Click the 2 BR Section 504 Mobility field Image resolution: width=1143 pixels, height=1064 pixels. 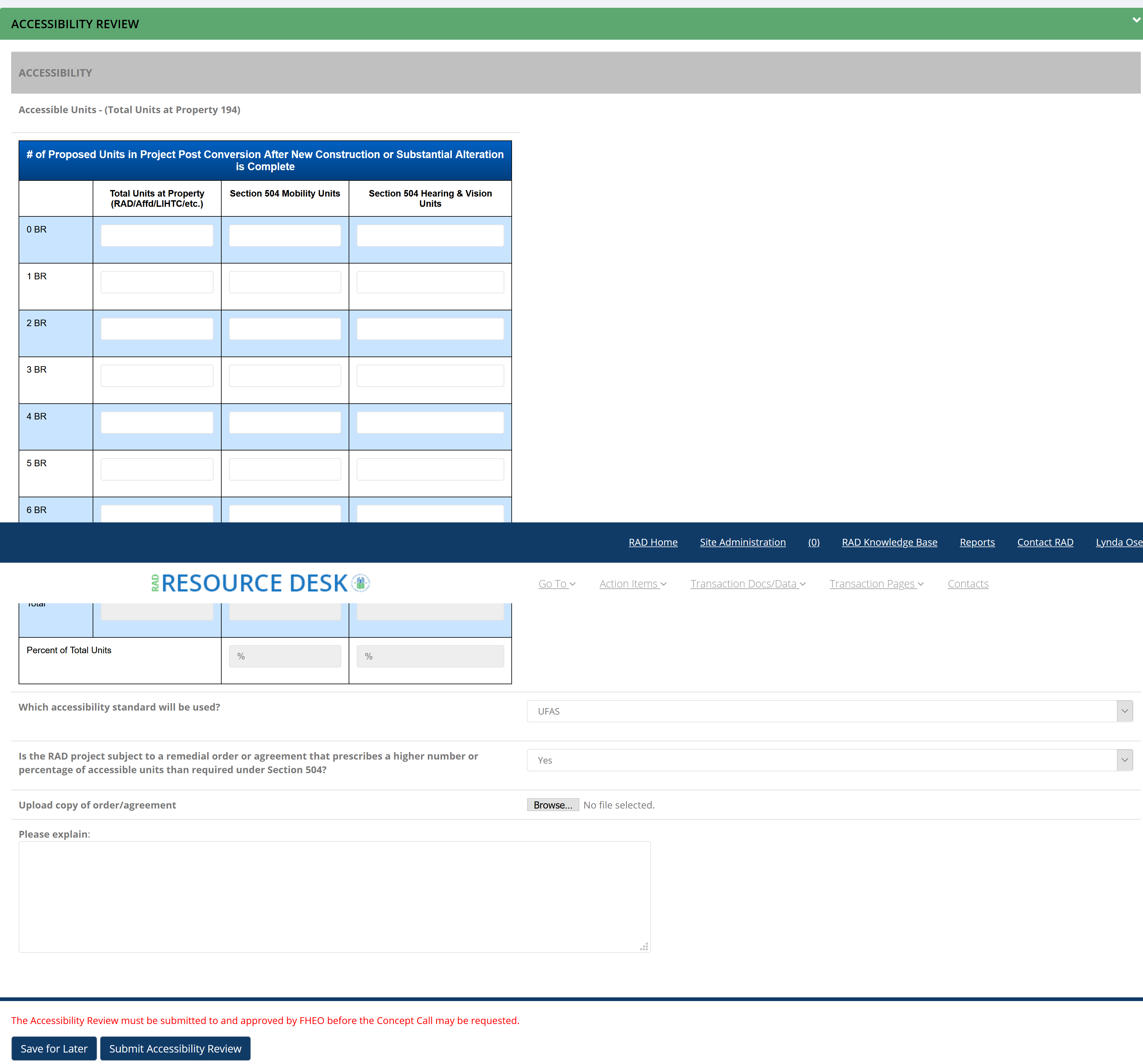pyautogui.click(x=285, y=329)
